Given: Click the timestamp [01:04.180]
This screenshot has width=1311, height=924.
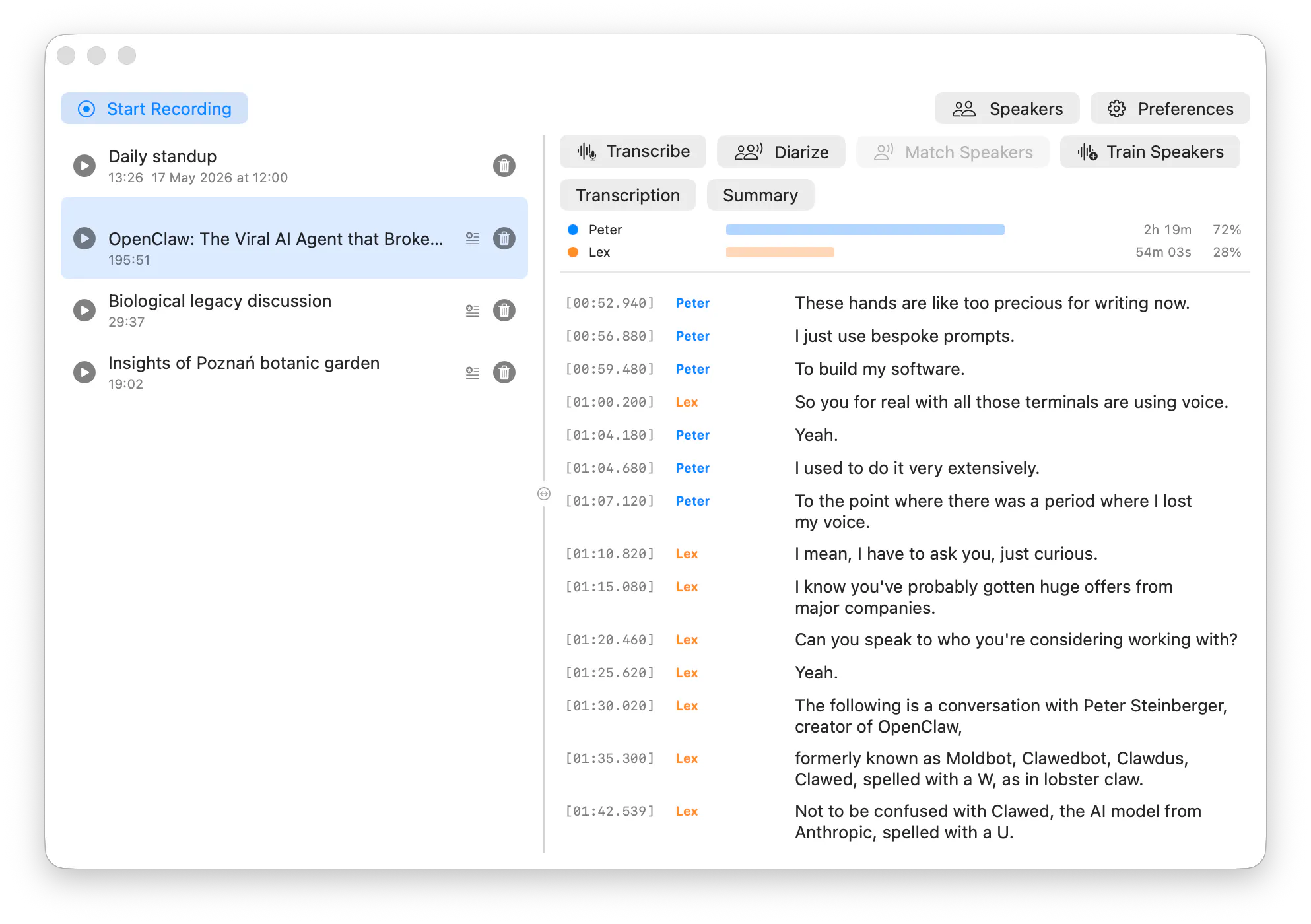Looking at the screenshot, I should click(610, 435).
